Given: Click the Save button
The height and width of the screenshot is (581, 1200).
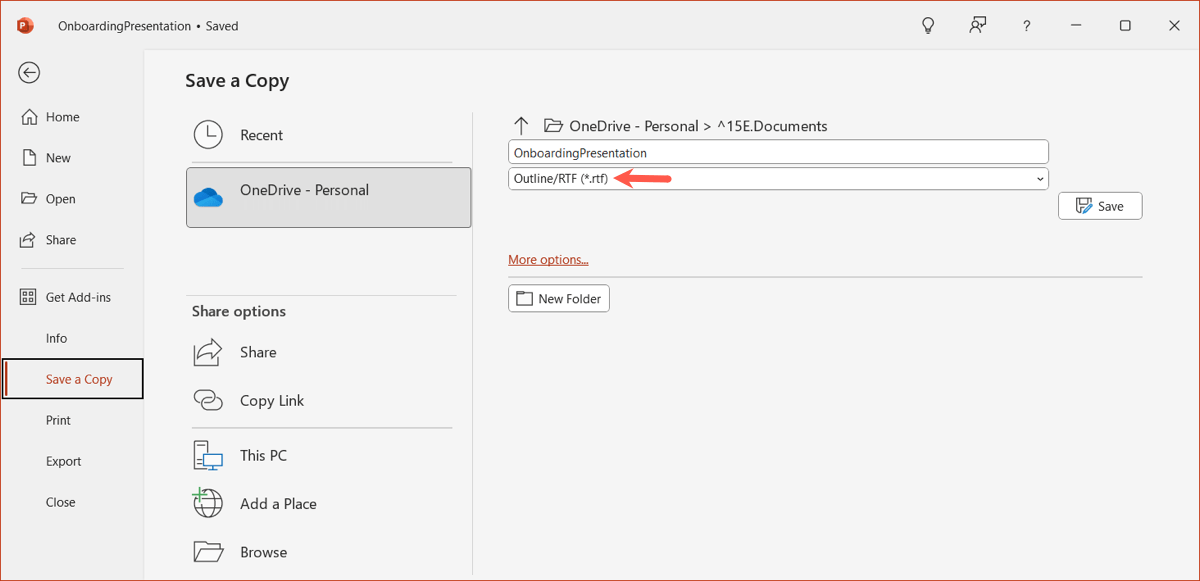Looking at the screenshot, I should (x=1100, y=206).
